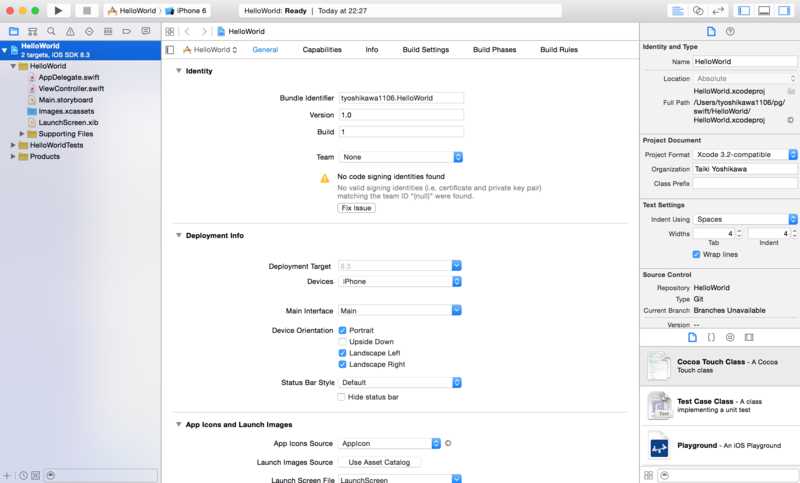Collapse the Deployment Info section
This screenshot has width=800, height=483.
[x=179, y=236]
